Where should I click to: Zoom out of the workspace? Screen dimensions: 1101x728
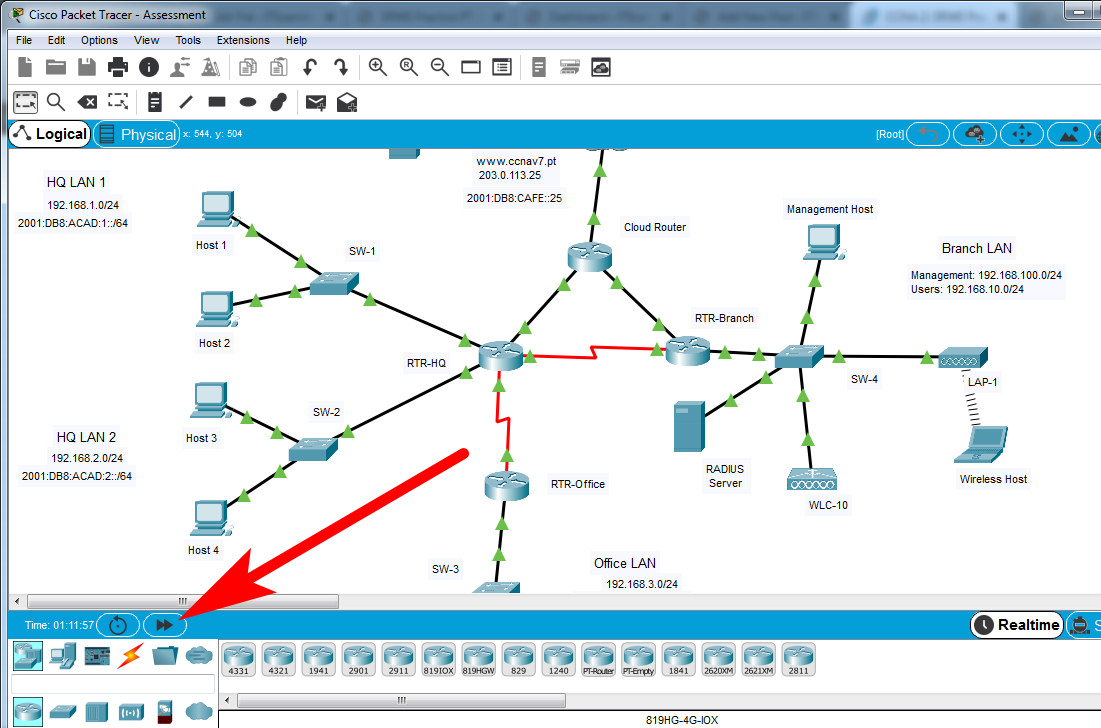(x=440, y=67)
